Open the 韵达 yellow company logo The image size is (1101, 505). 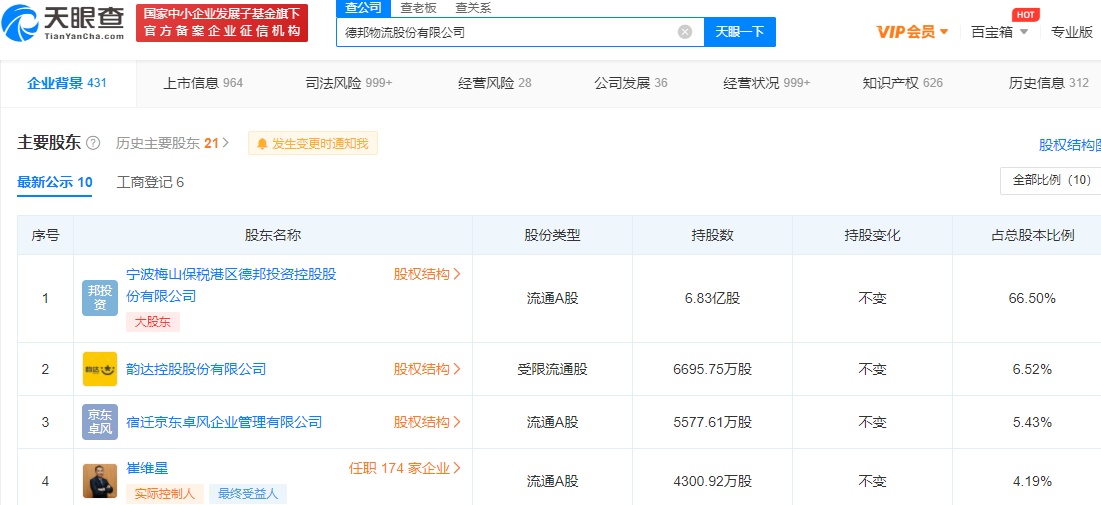pyautogui.click(x=100, y=369)
